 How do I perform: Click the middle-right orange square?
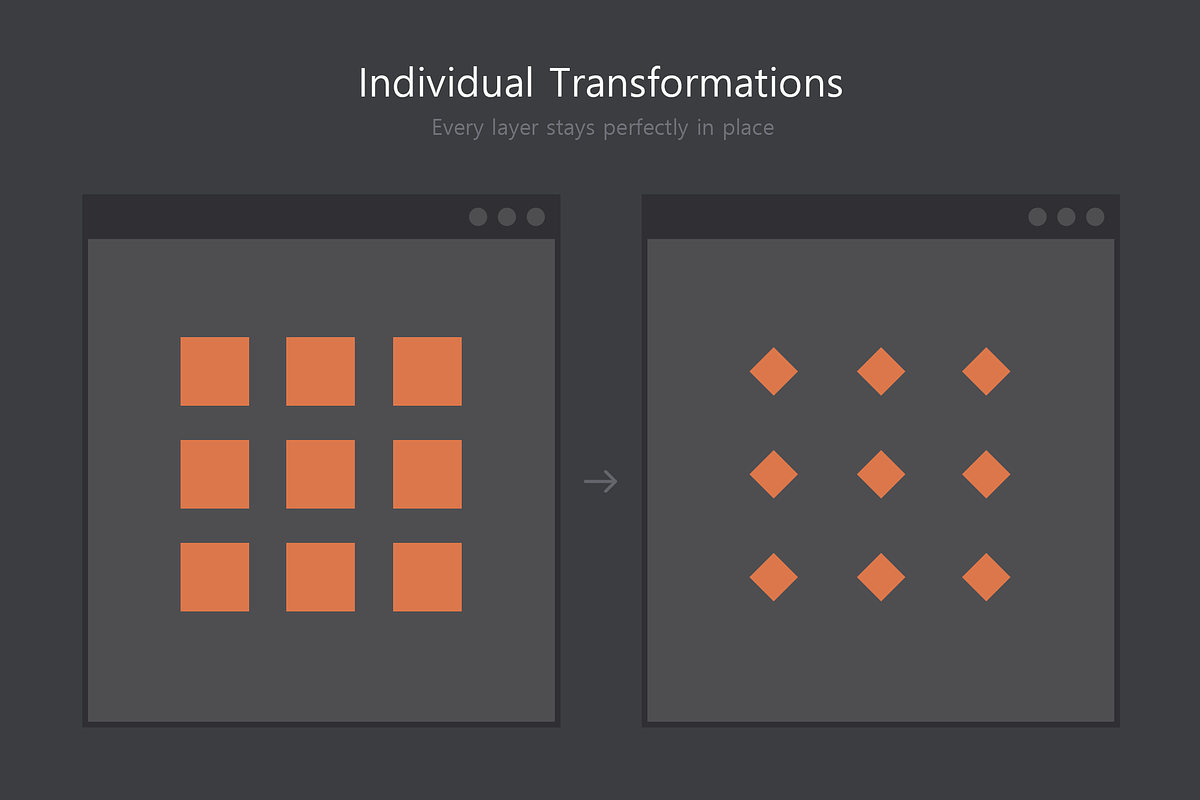pyautogui.click(x=426, y=474)
